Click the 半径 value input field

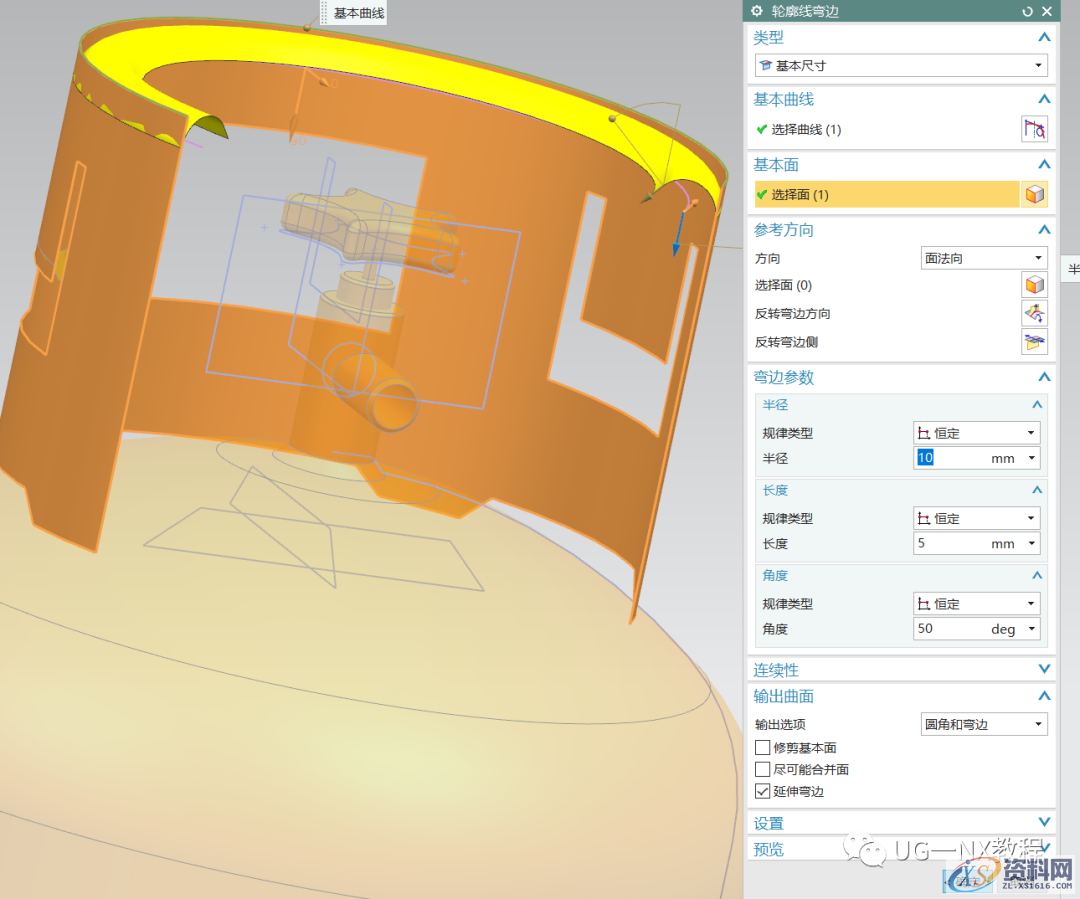[x=955, y=458]
